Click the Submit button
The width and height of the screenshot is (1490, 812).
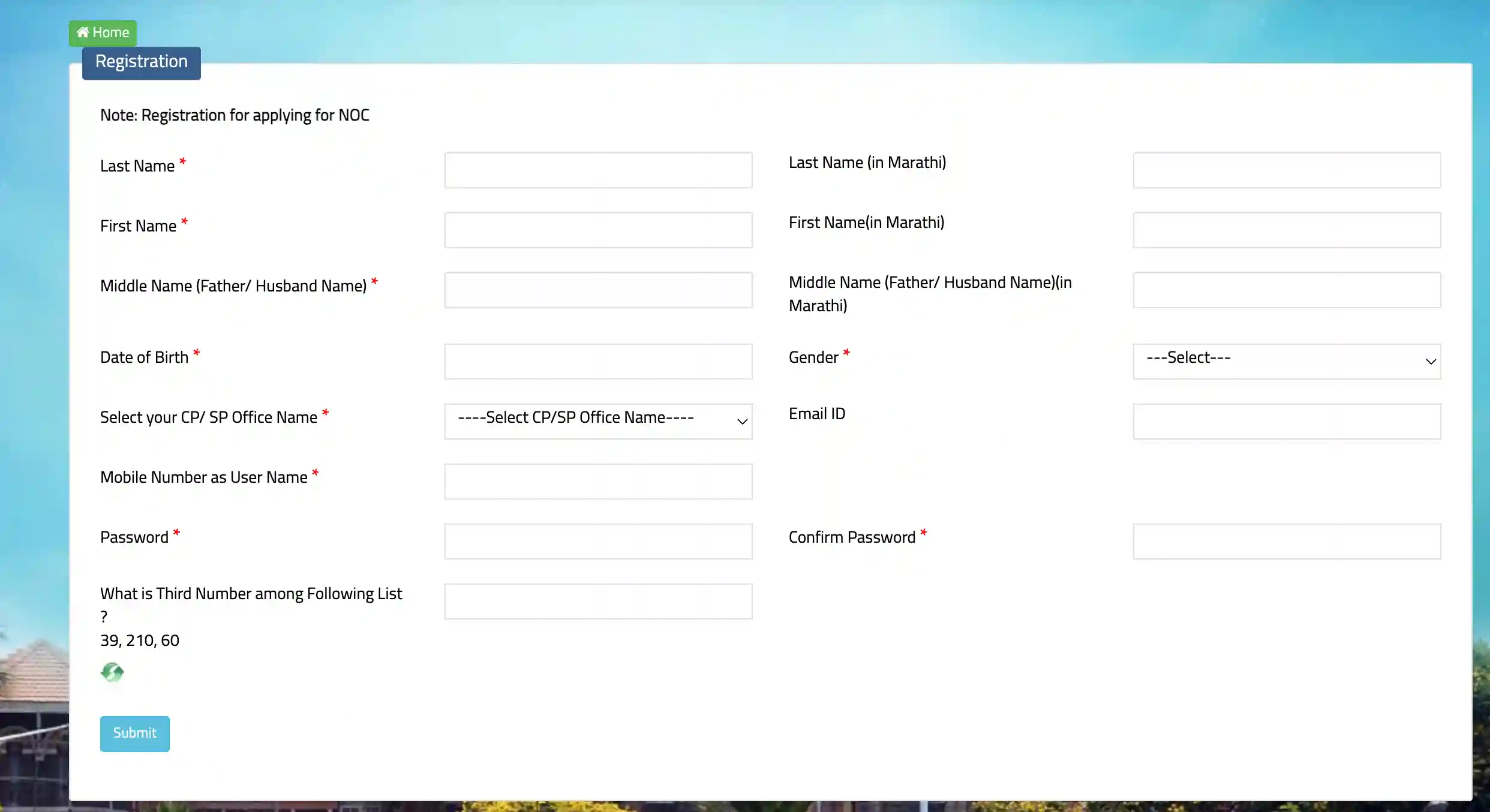(134, 733)
